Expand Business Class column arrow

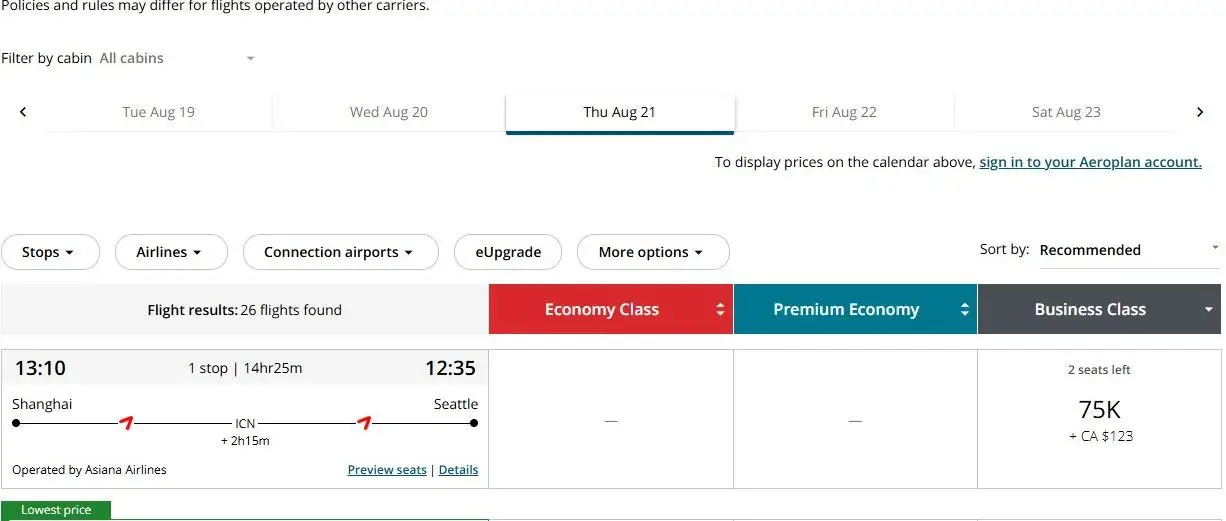[x=1209, y=310]
